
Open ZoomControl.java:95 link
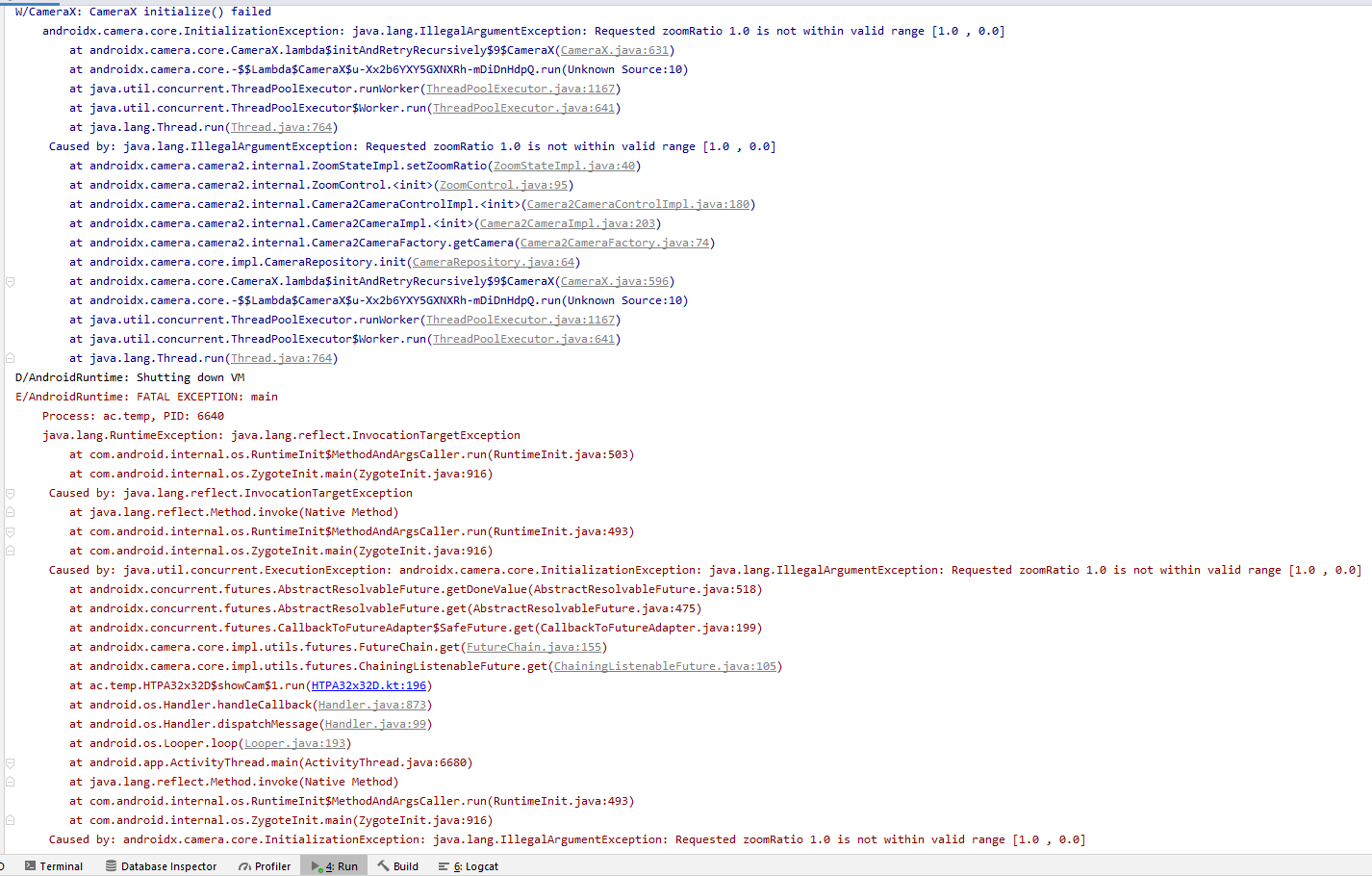pyautogui.click(x=503, y=185)
